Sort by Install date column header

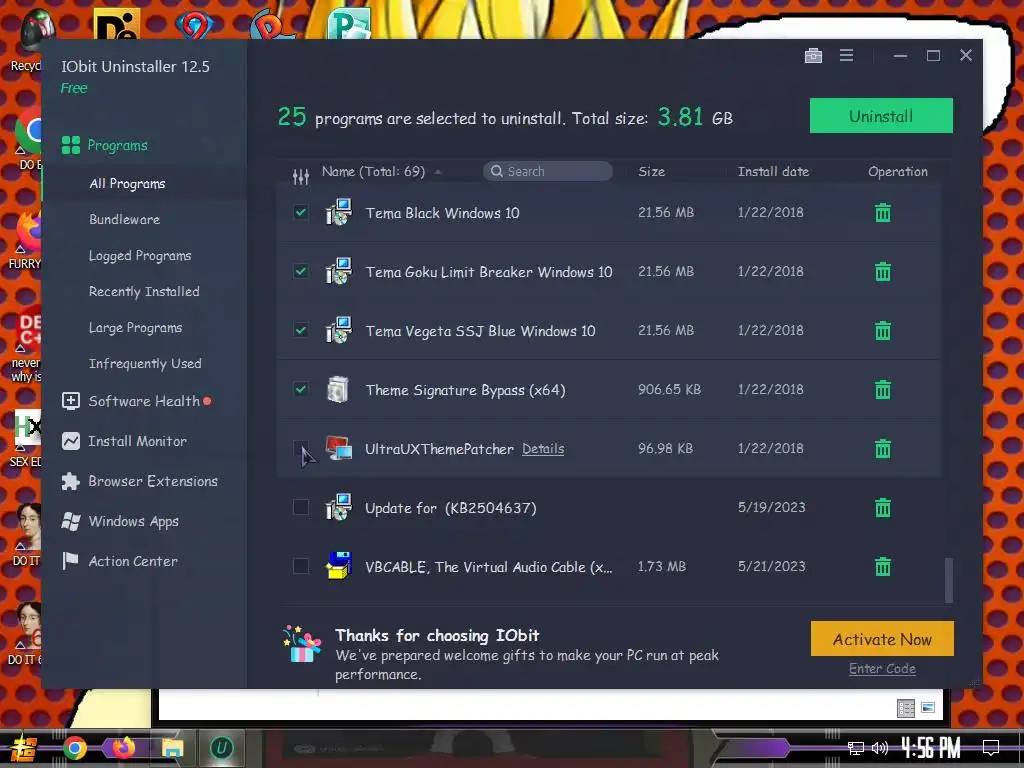[773, 172]
